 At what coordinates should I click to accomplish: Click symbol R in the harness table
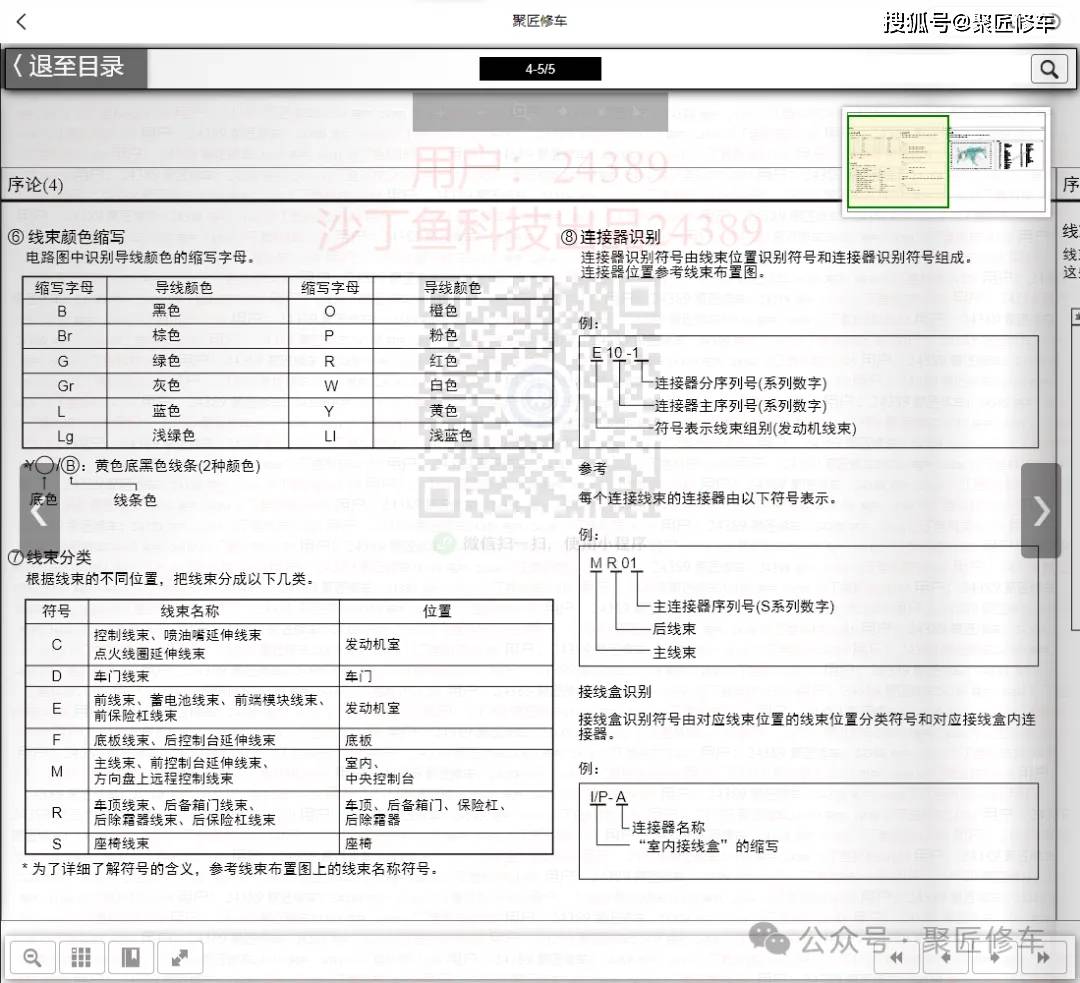pyautogui.click(x=57, y=813)
